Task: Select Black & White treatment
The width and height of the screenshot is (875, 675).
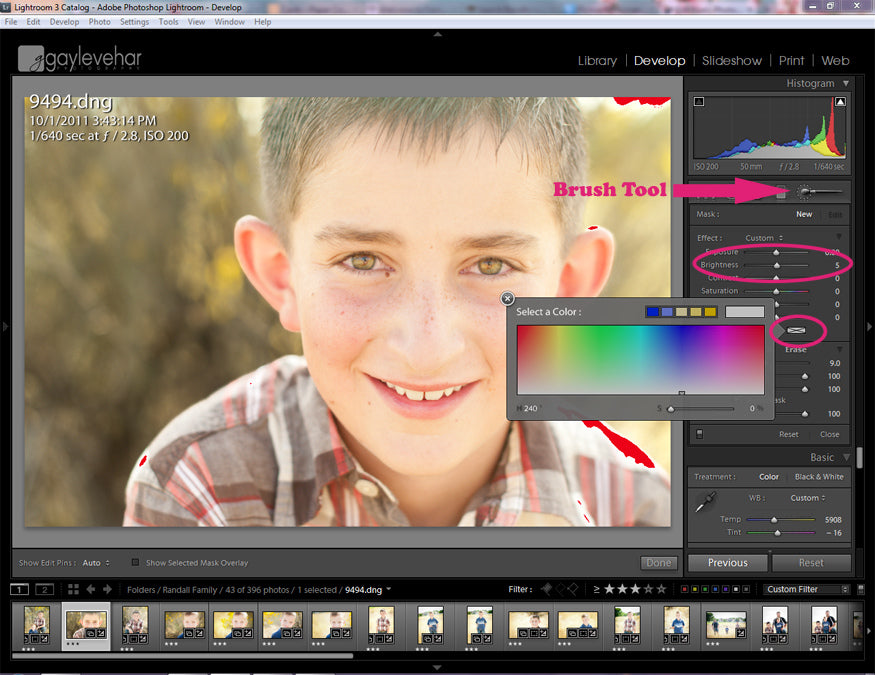Action: tap(818, 477)
